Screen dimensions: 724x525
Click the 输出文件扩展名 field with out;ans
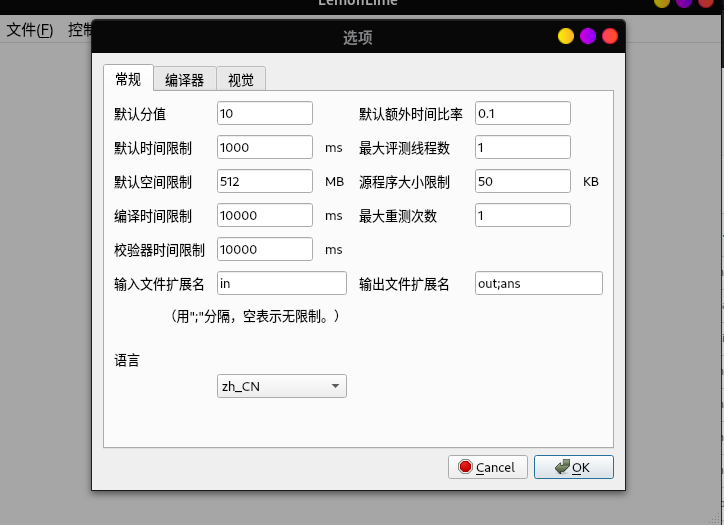pos(539,283)
